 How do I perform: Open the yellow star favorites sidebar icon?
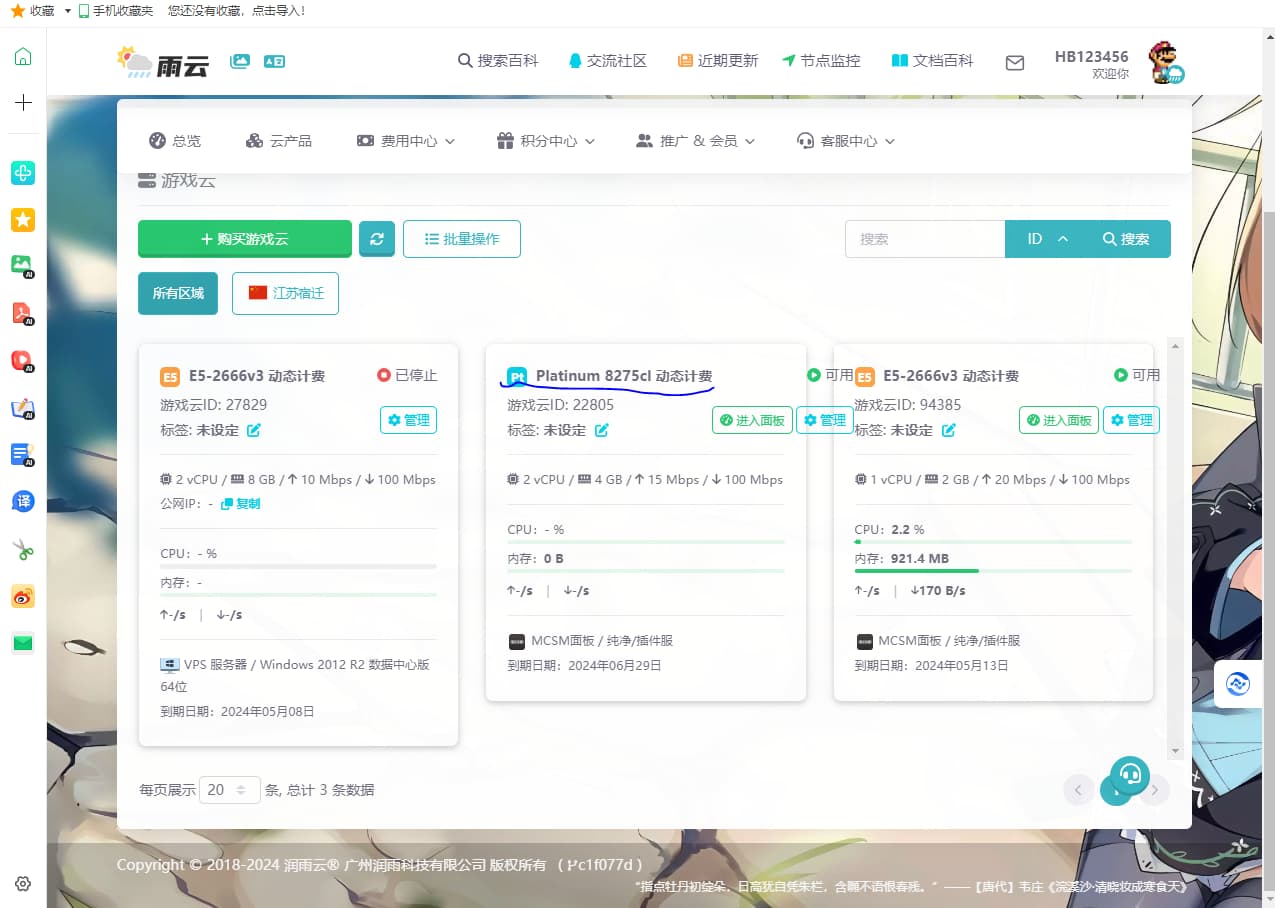coord(23,220)
